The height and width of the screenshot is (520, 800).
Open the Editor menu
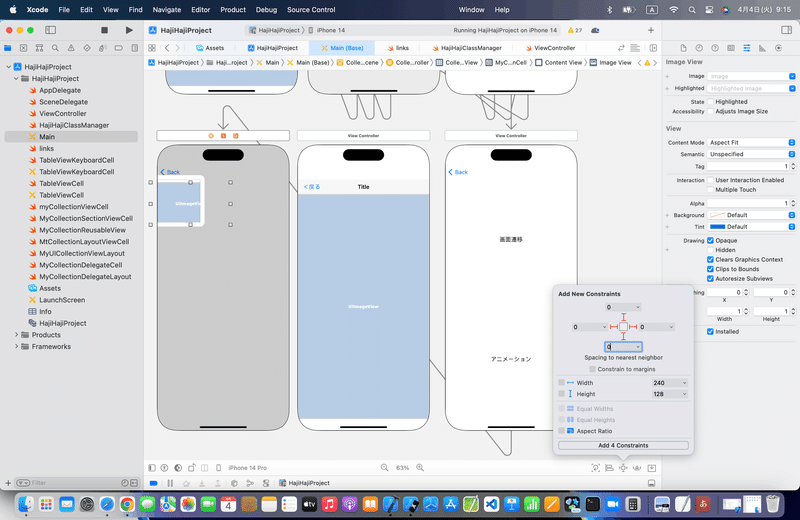(201, 10)
